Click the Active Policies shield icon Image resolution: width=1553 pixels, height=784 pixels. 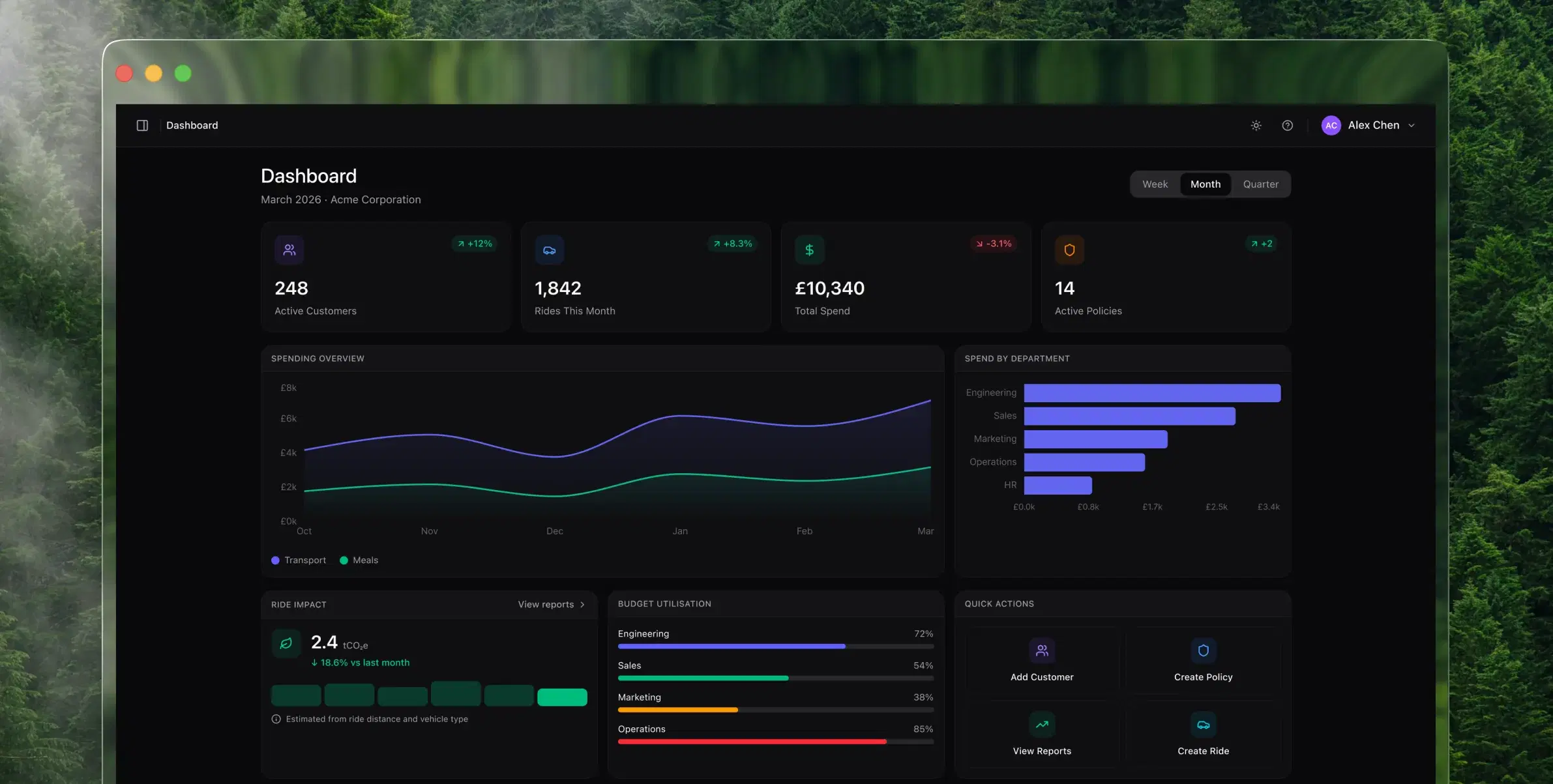1069,250
